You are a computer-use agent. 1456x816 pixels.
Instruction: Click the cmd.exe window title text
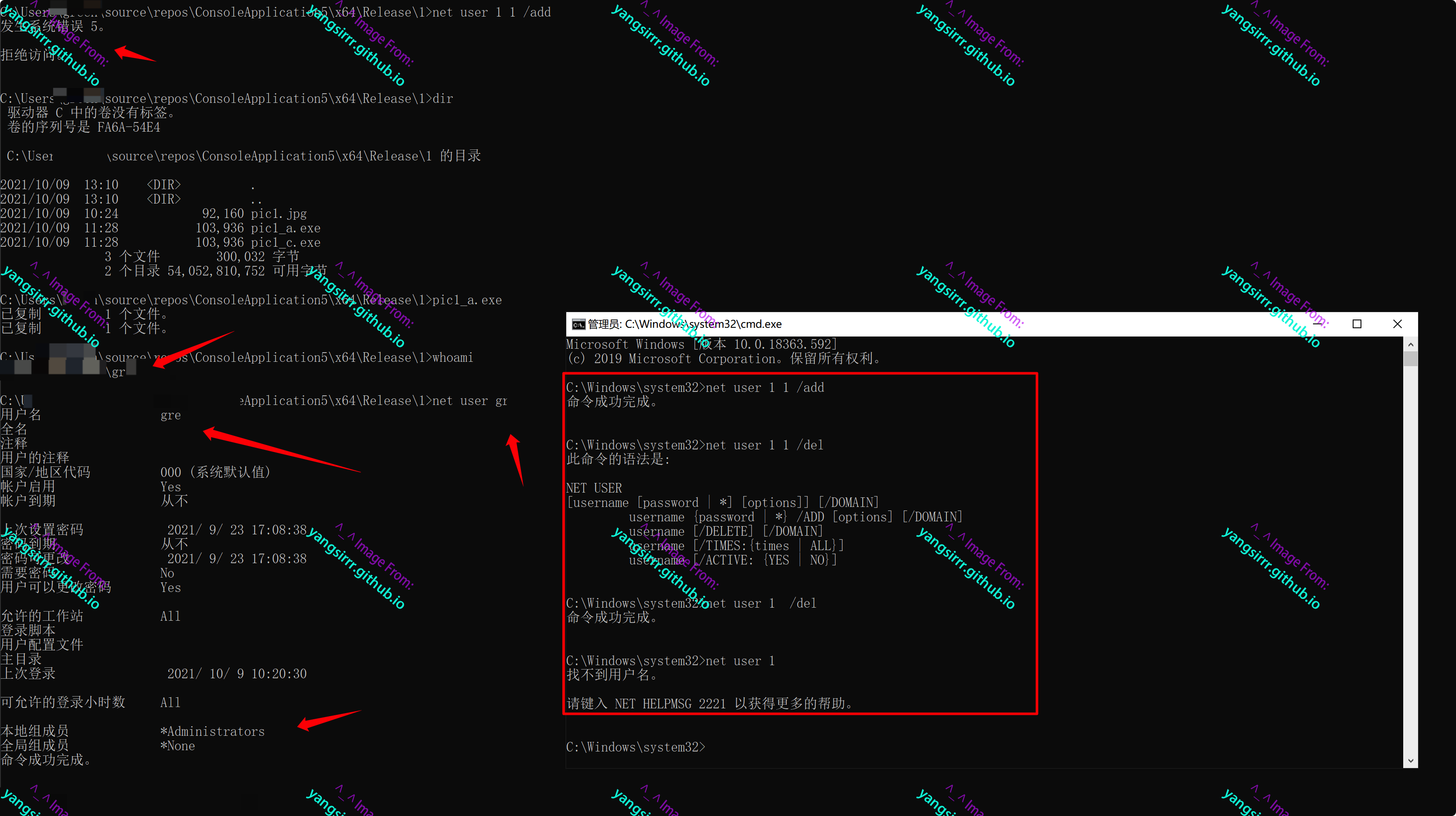(x=685, y=324)
